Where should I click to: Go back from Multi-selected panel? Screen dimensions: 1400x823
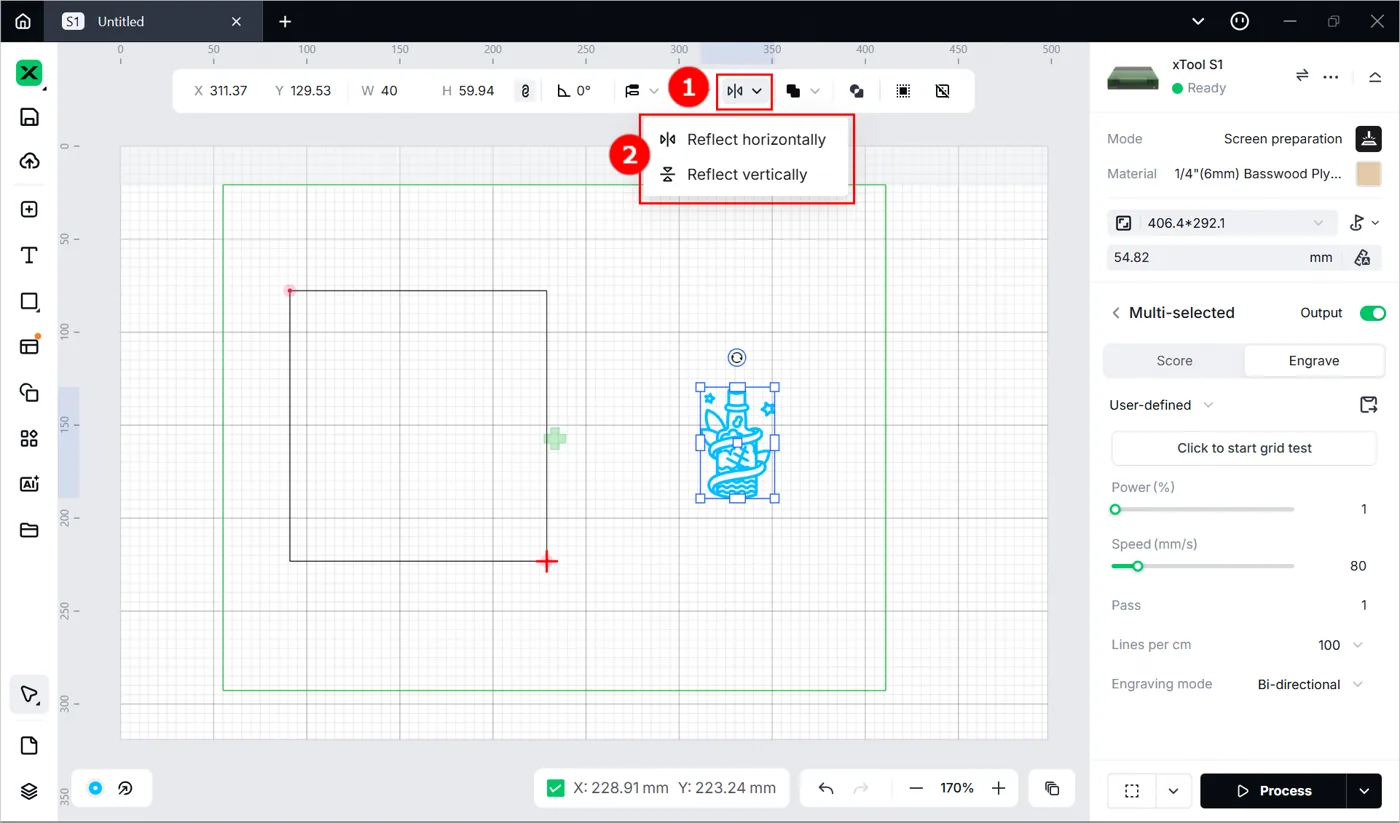point(1116,313)
